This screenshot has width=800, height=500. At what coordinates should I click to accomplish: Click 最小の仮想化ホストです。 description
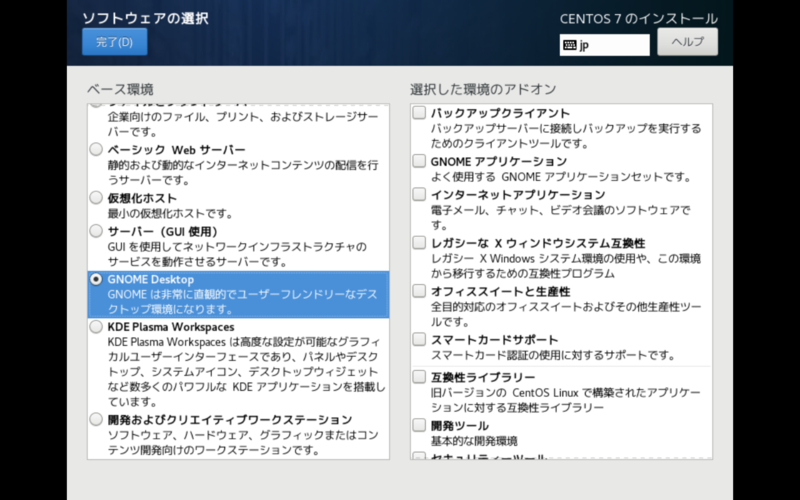click(170, 213)
